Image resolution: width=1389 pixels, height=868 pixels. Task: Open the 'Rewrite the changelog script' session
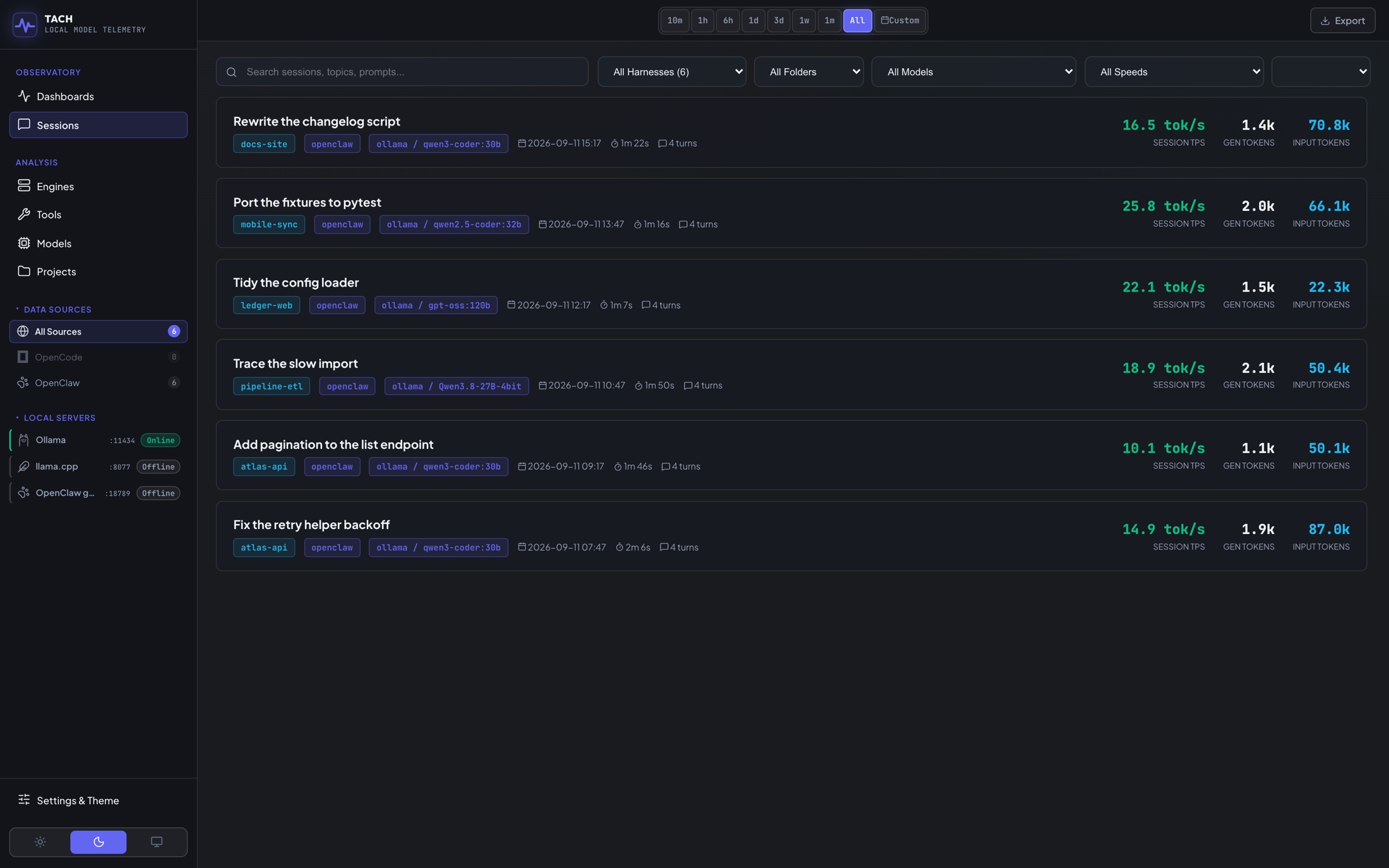[791, 133]
